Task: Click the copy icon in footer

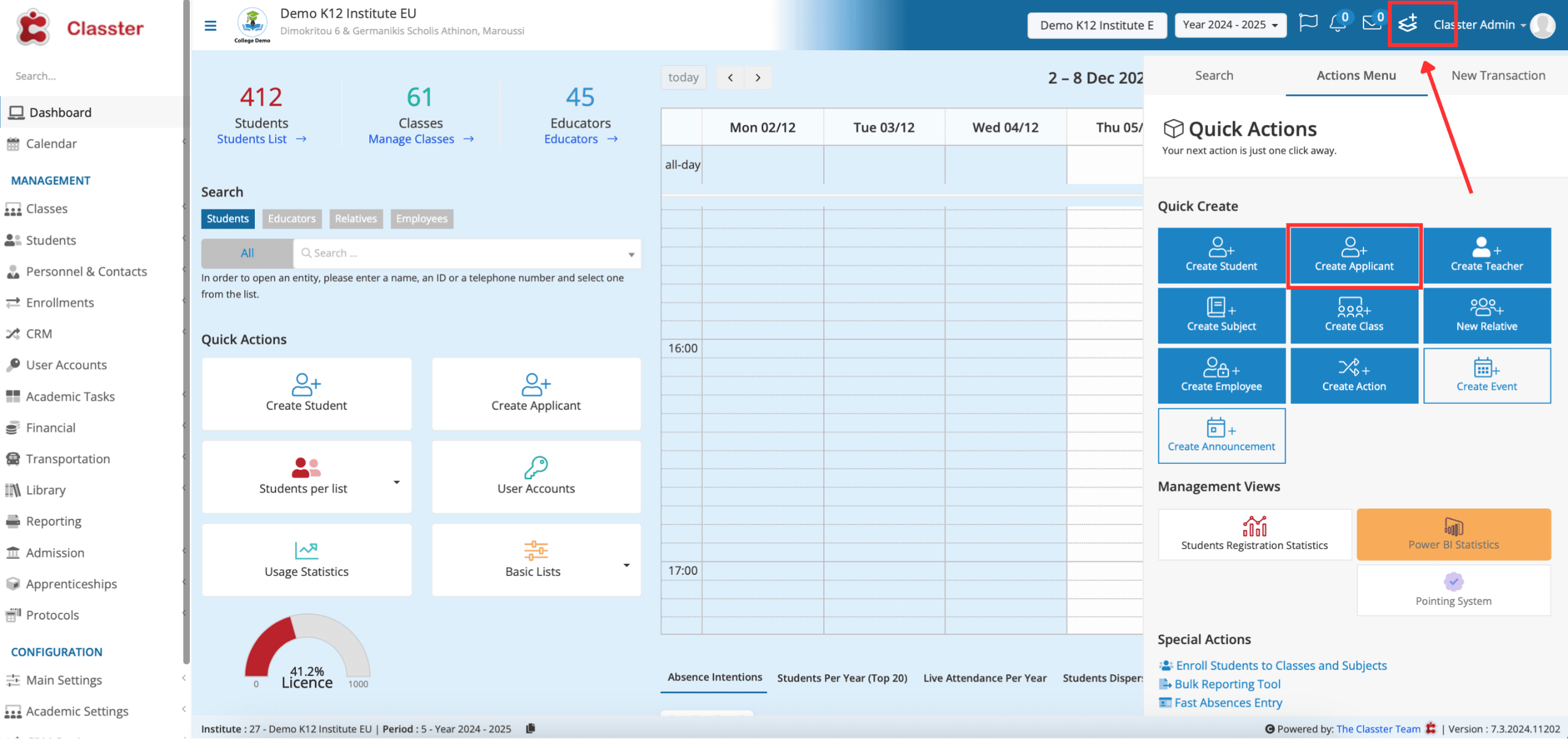Action: coord(530,728)
